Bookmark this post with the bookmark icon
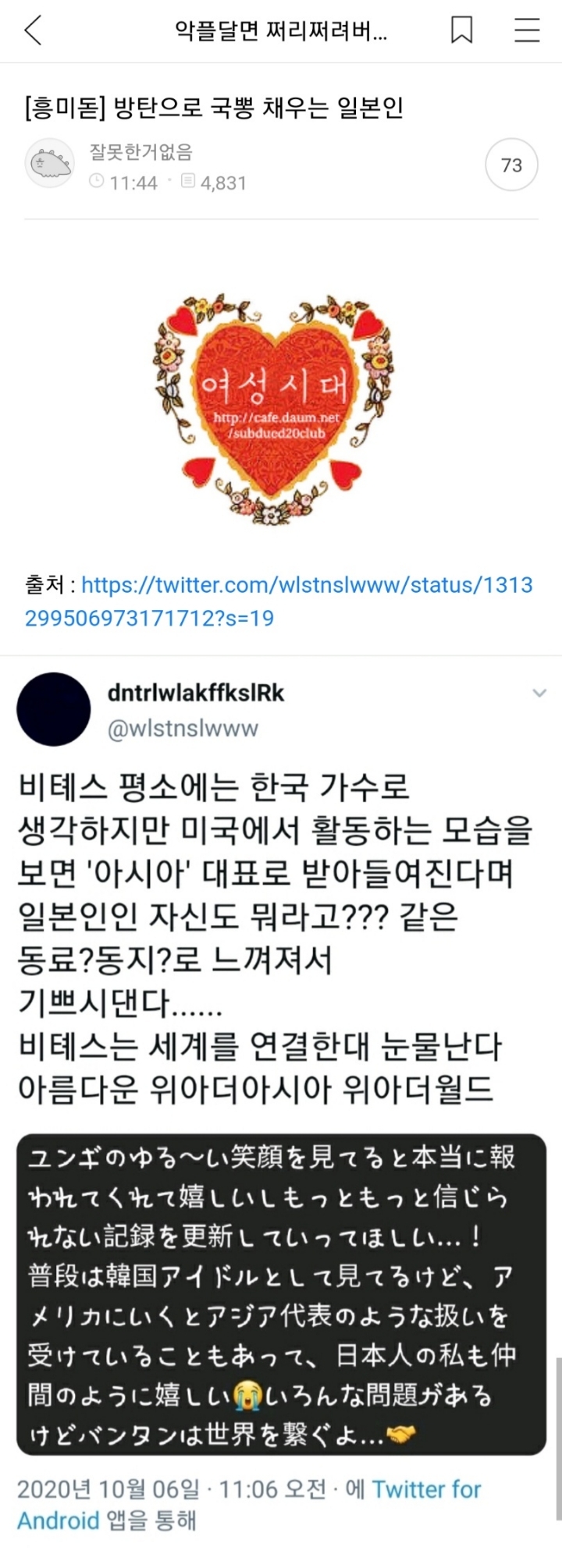This screenshot has height=1568, width=562. (x=462, y=30)
